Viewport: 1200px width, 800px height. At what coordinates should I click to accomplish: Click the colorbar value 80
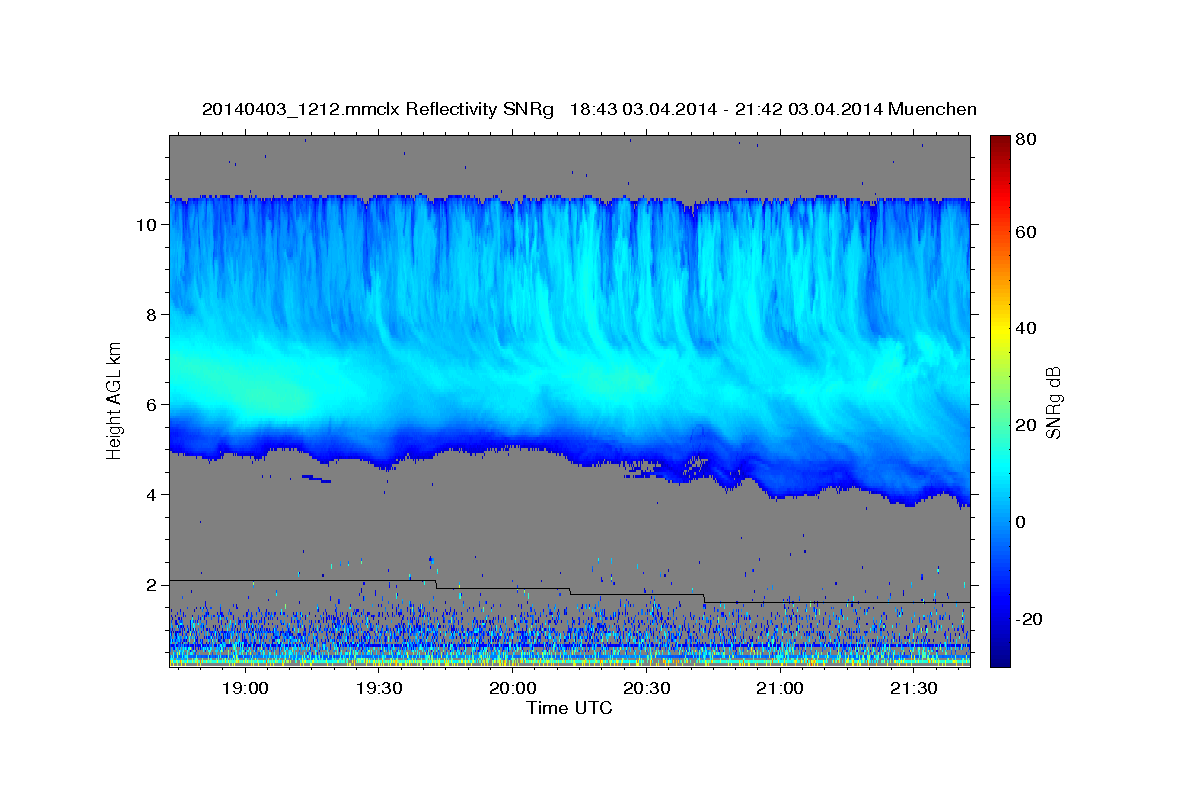point(1026,140)
